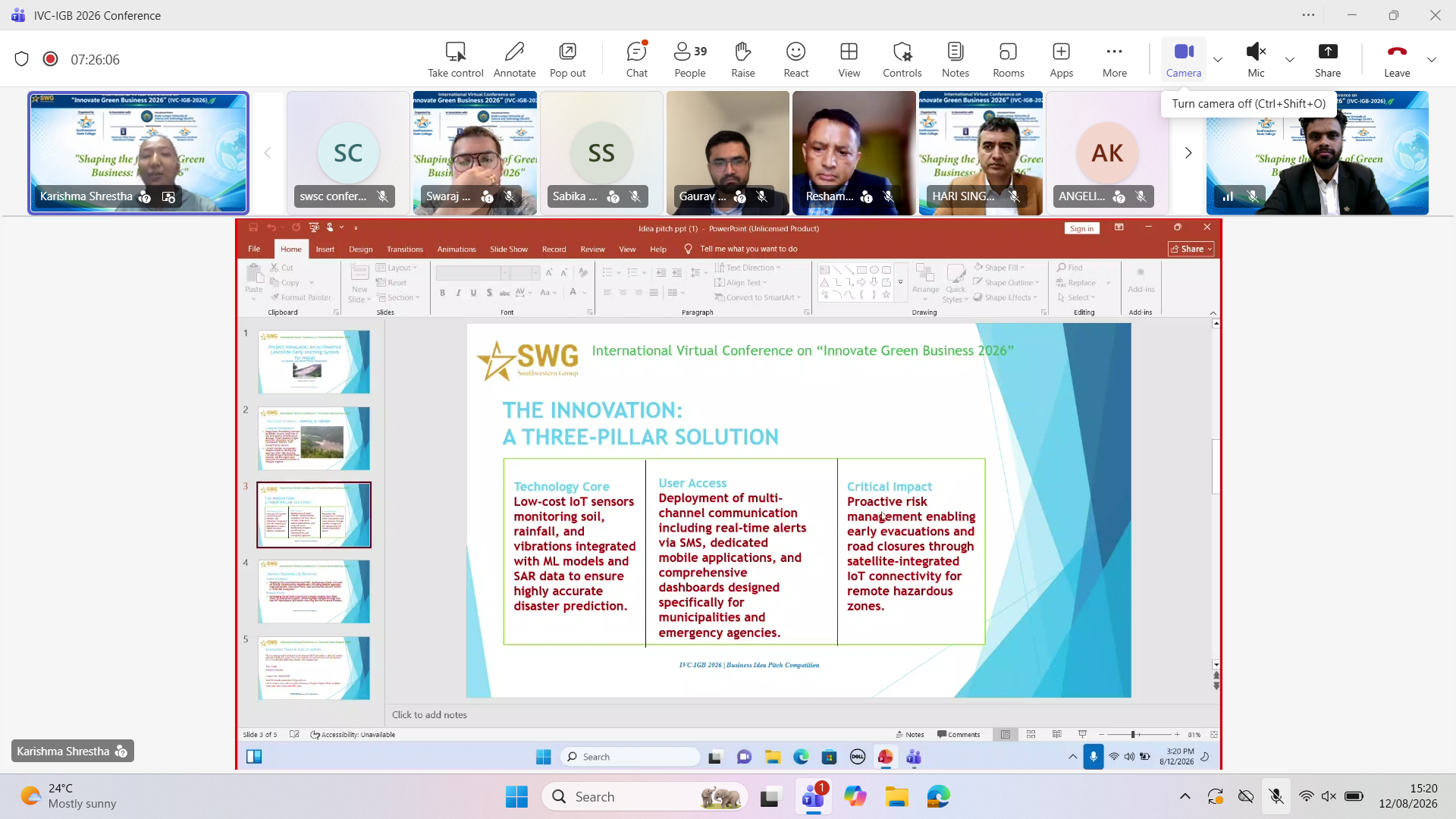Select slide 5 thumbnail
Image resolution: width=1456 pixels, height=819 pixels.
[x=314, y=668]
